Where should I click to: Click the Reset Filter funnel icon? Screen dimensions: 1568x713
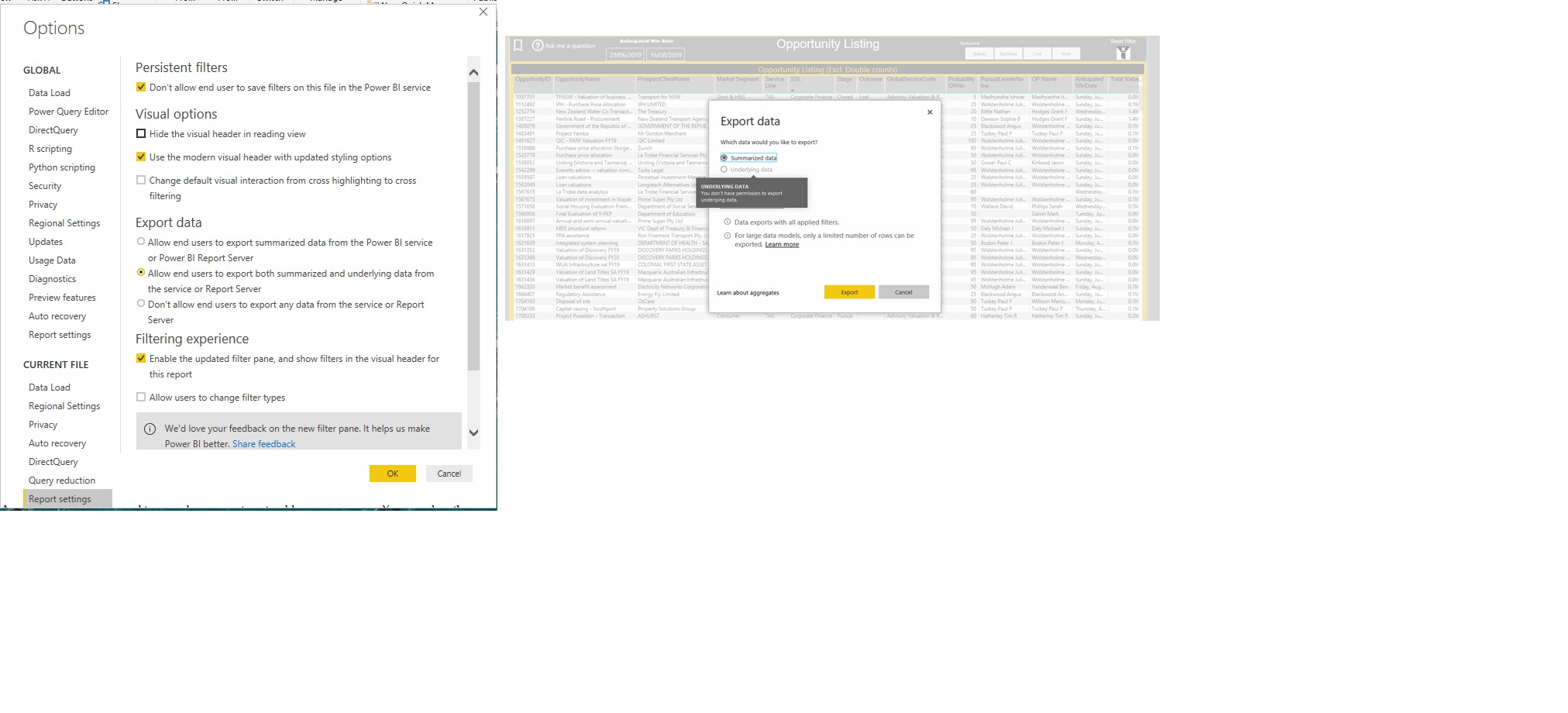pyautogui.click(x=1123, y=53)
